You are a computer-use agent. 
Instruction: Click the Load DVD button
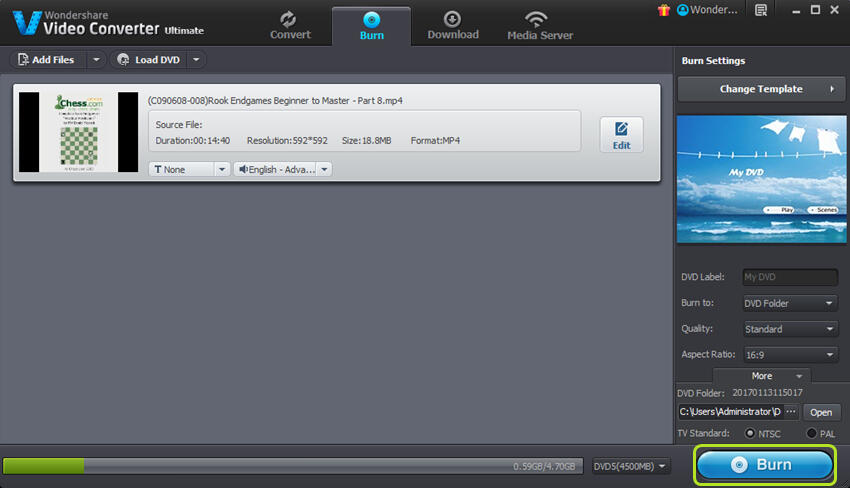(x=149, y=60)
